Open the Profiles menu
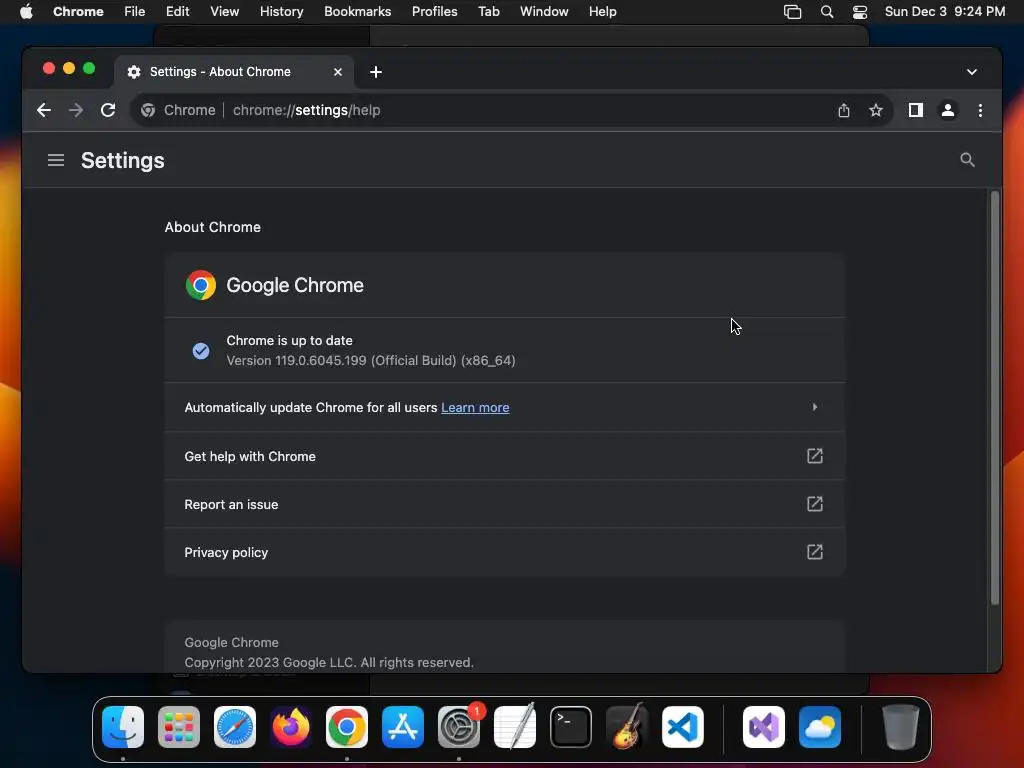 click(x=434, y=12)
